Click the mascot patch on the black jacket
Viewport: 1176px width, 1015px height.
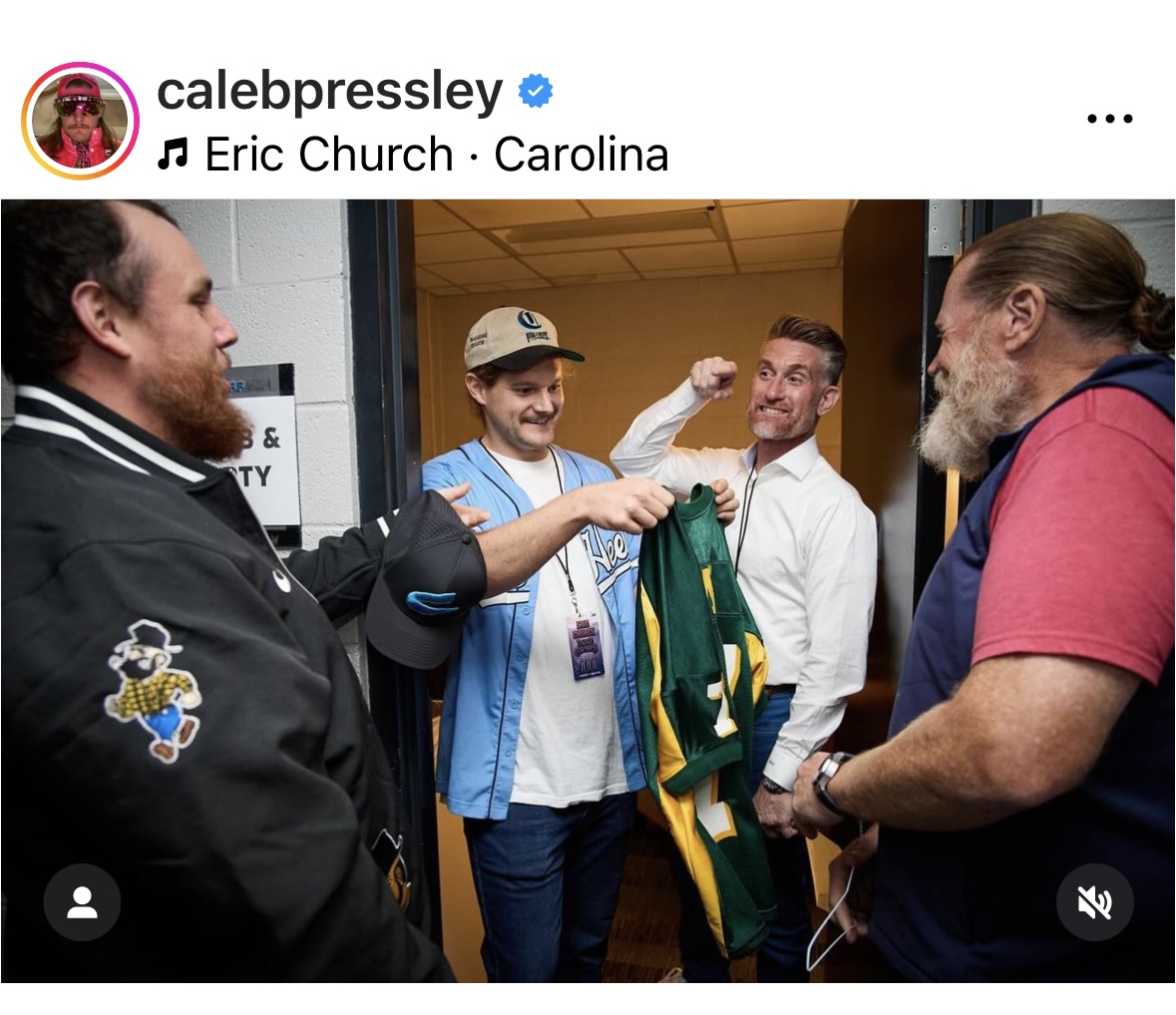coord(154,688)
